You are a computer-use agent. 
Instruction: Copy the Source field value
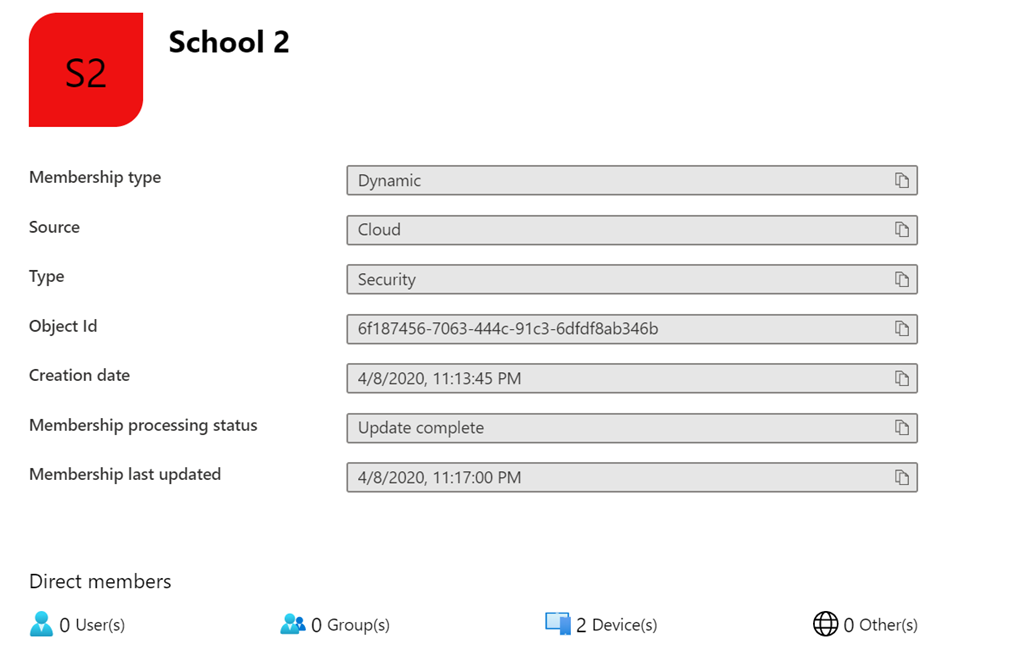[901, 230]
